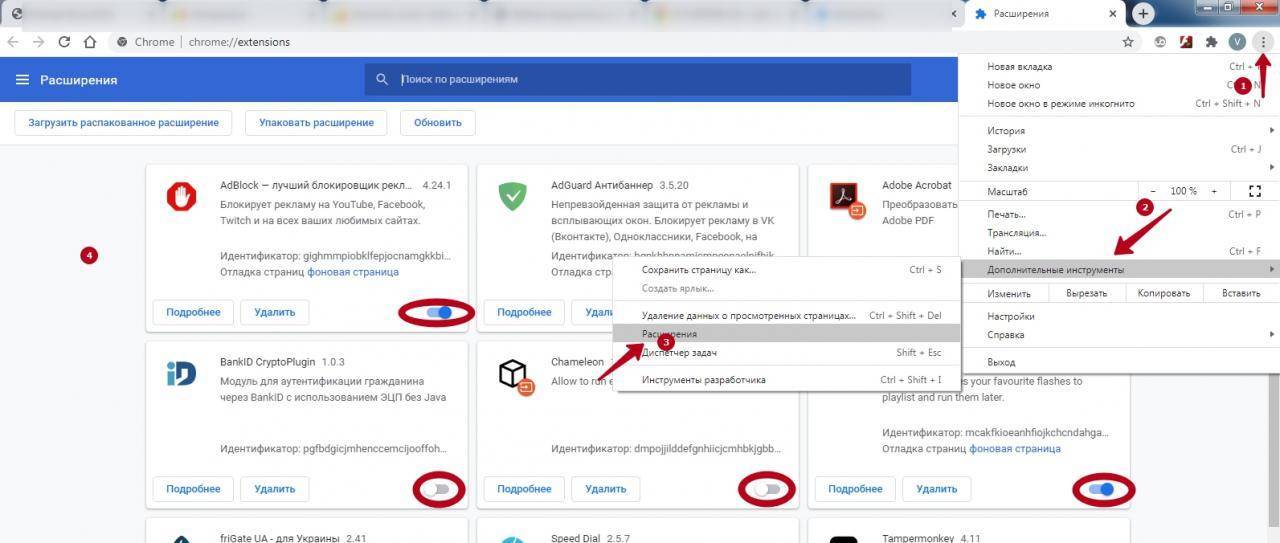1280x543 pixels.
Task: Turn off toggle on the mcakfkioeanh identifier card
Action: tap(1102, 489)
